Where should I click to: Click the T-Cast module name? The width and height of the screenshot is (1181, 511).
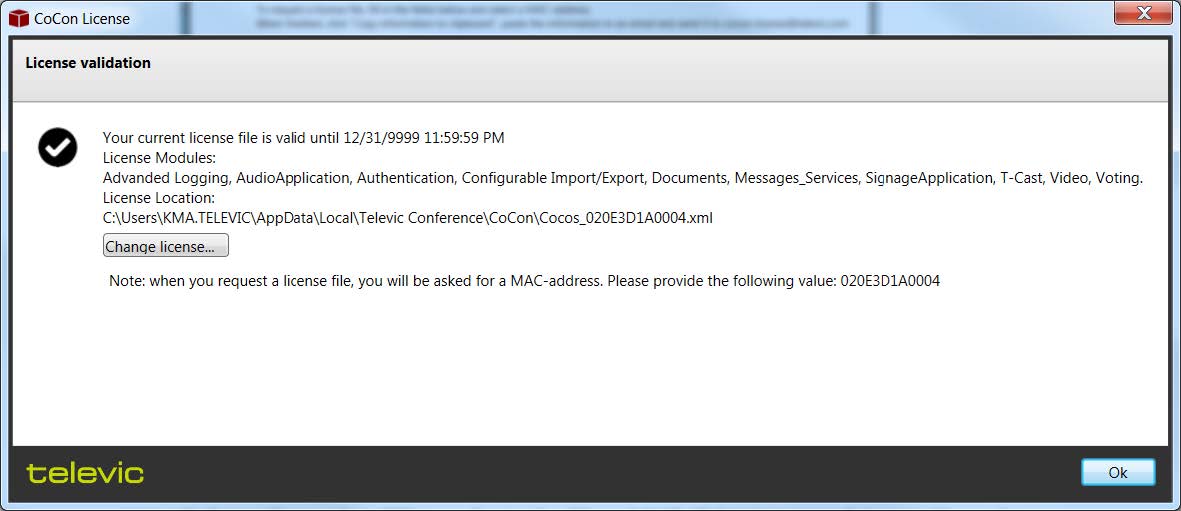1024,178
